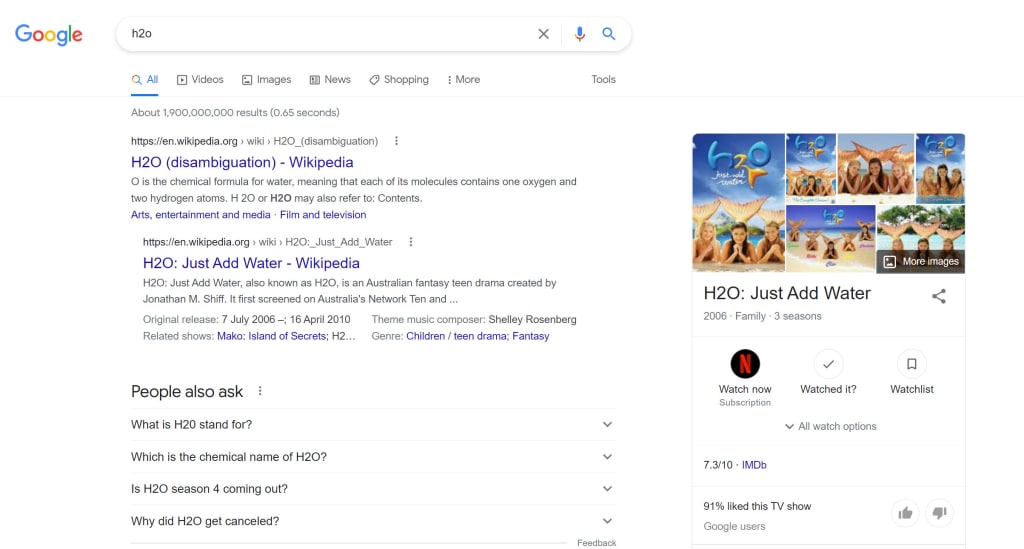Image resolution: width=1024 pixels, height=549 pixels.
Task: Click the Google logo
Action: [x=49, y=34]
